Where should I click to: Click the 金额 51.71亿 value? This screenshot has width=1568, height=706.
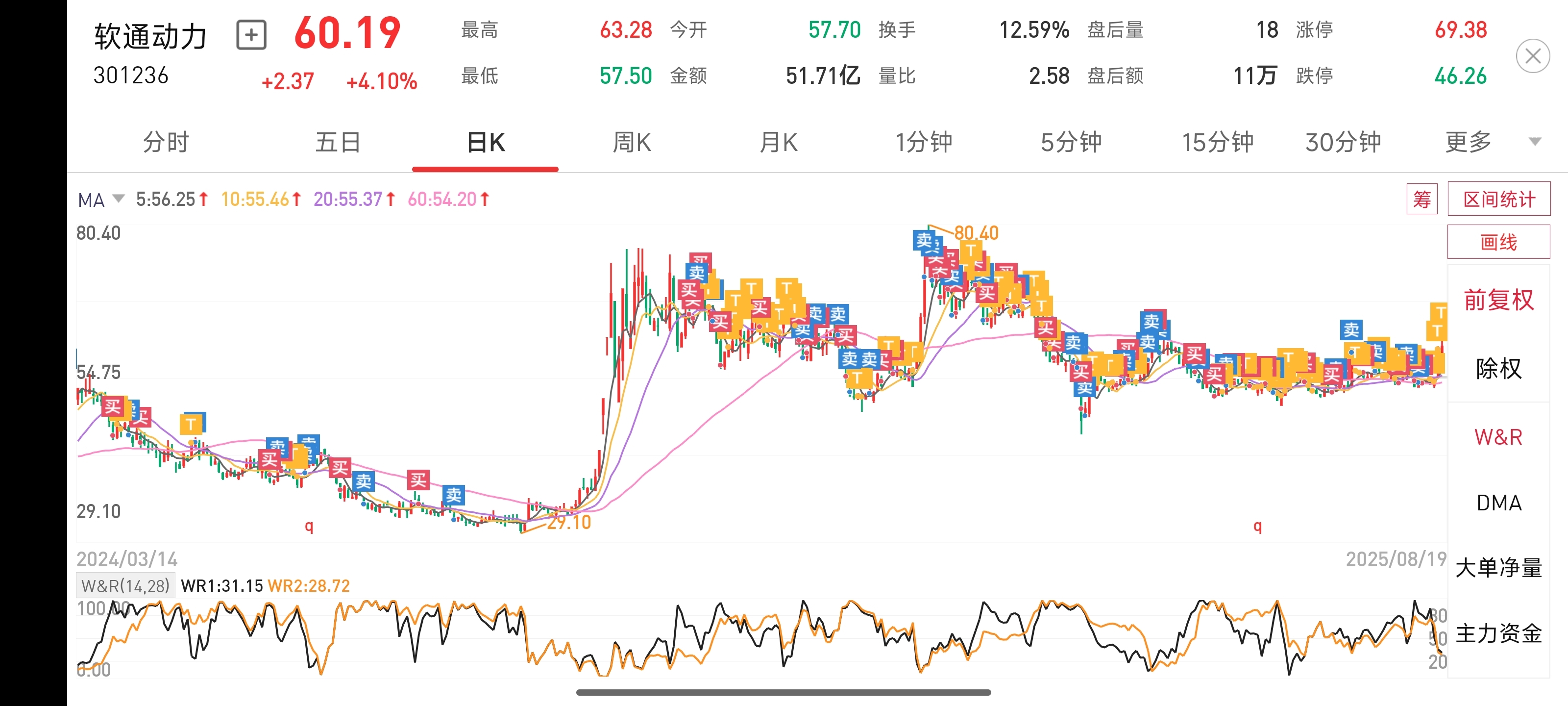click(x=823, y=76)
